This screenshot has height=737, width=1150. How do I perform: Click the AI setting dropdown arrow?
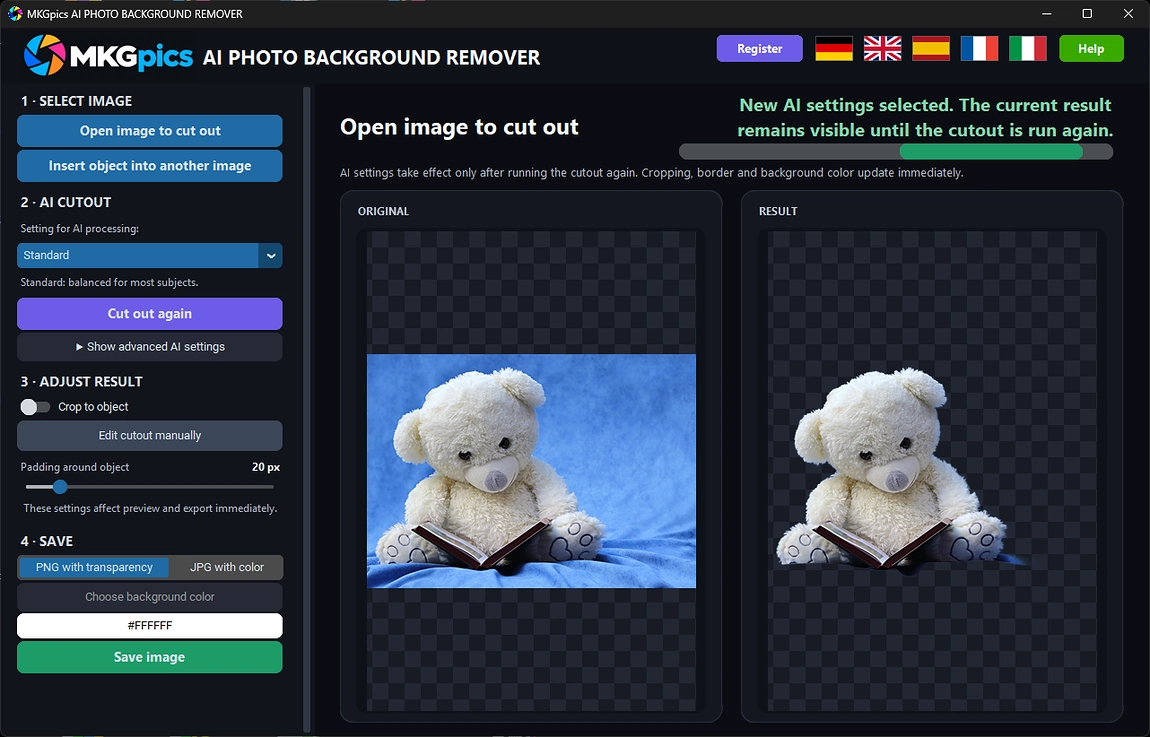click(271, 255)
